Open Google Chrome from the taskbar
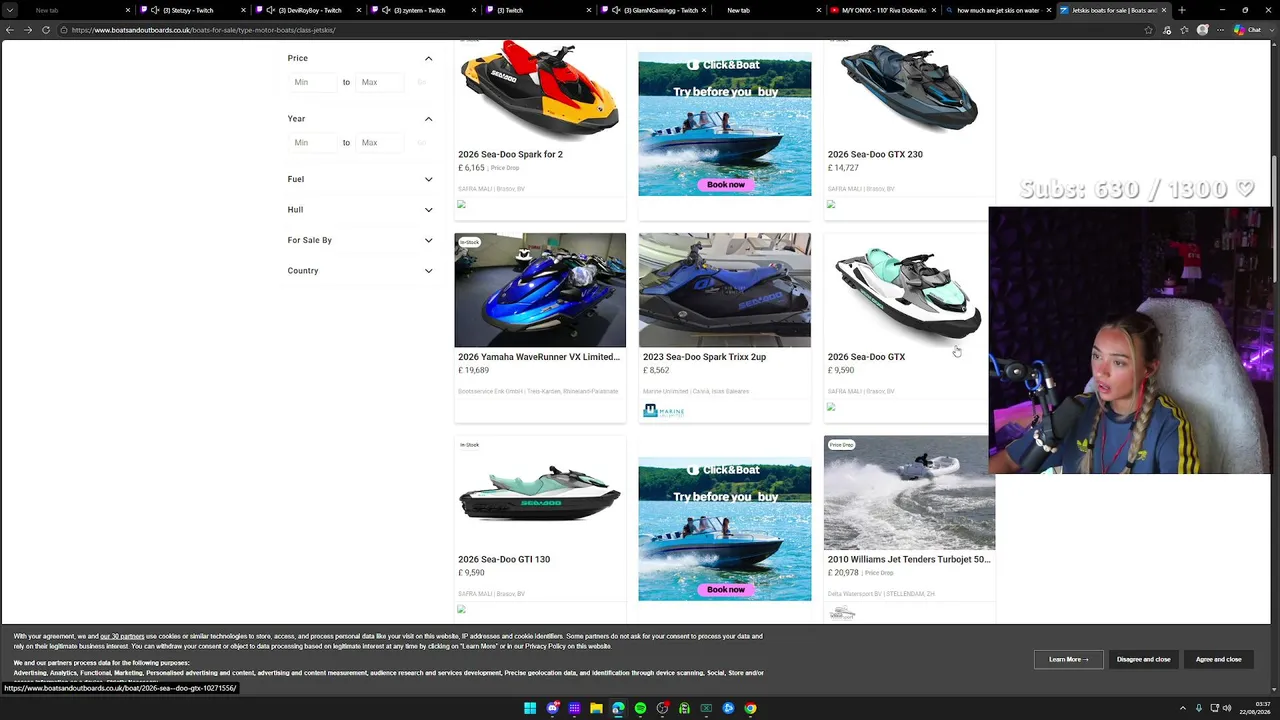This screenshot has width=1280, height=720. tap(750, 708)
